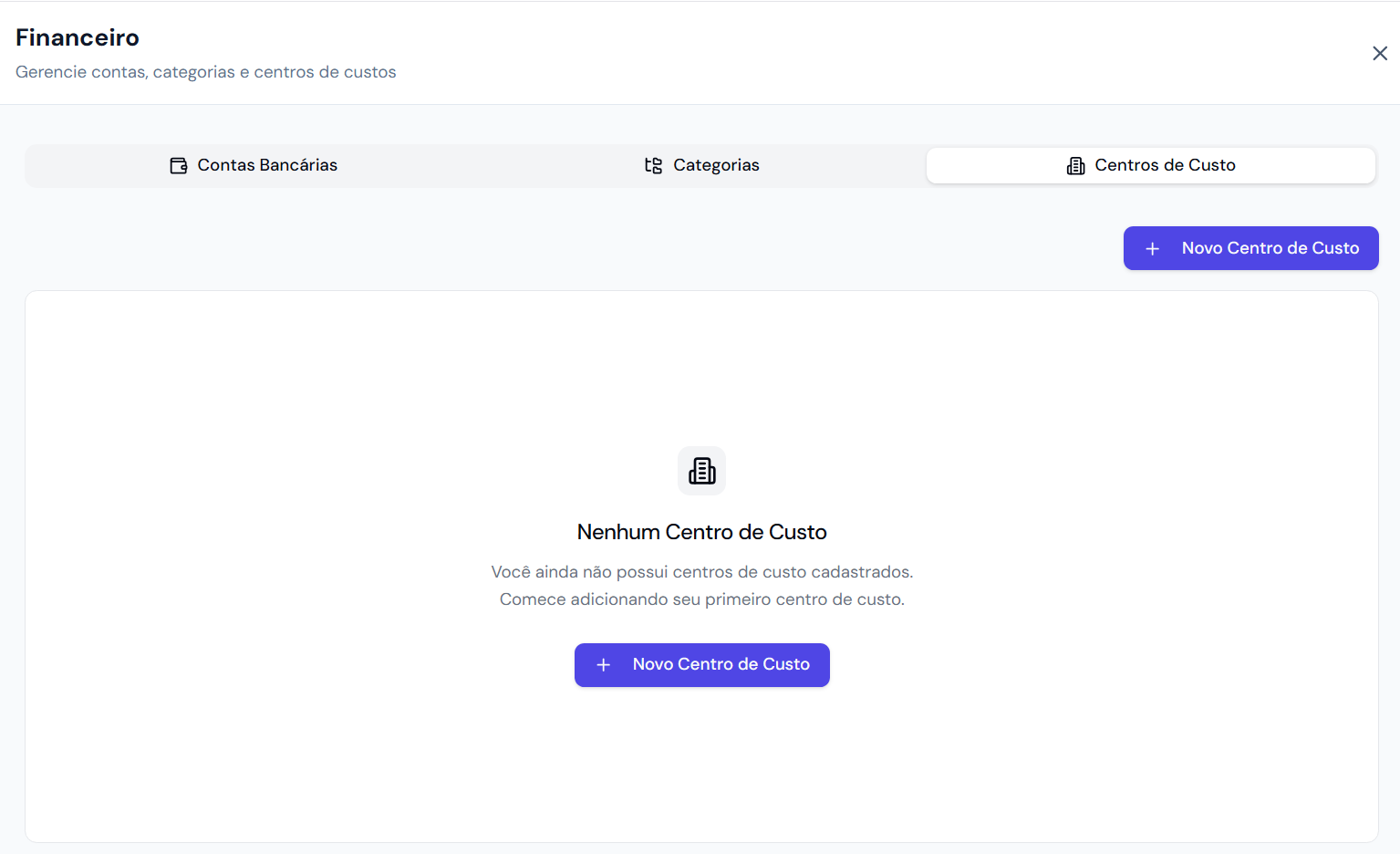The width and height of the screenshot is (1400, 854).
Task: Click the centered Novo Centro de Custo button
Action: coord(702,665)
